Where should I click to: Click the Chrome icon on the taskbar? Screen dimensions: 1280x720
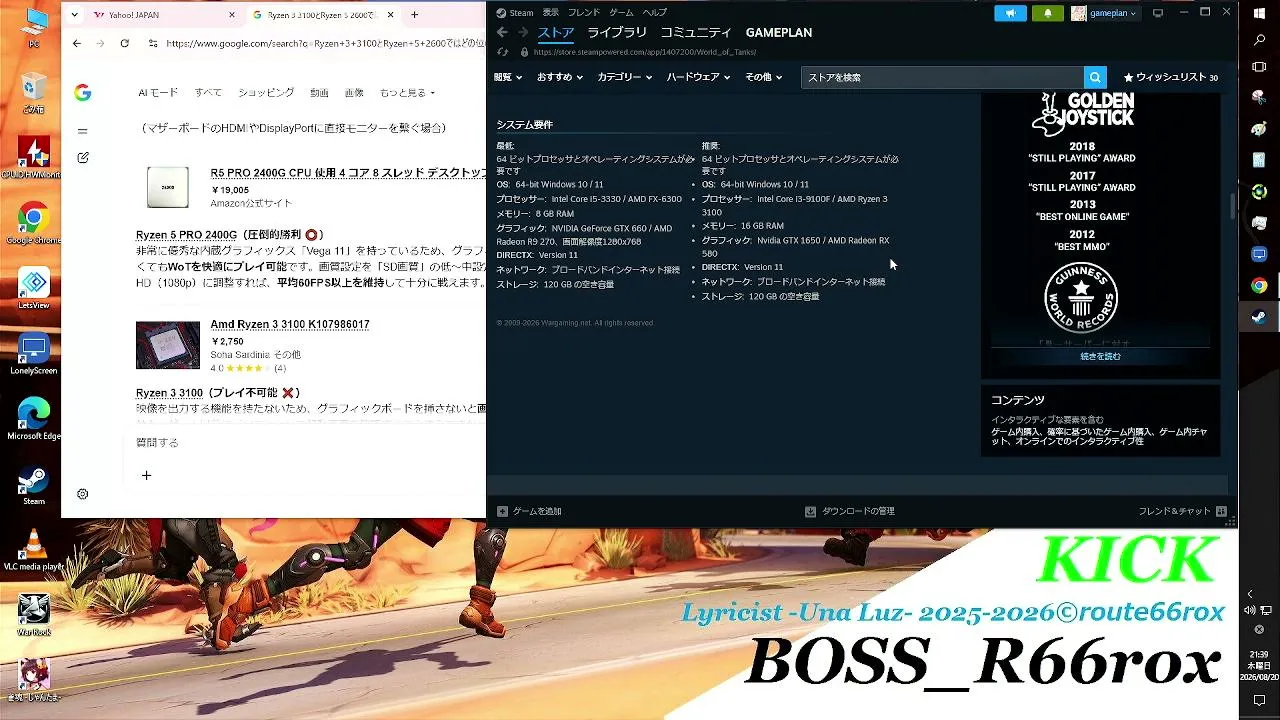pyautogui.click(x=1259, y=286)
